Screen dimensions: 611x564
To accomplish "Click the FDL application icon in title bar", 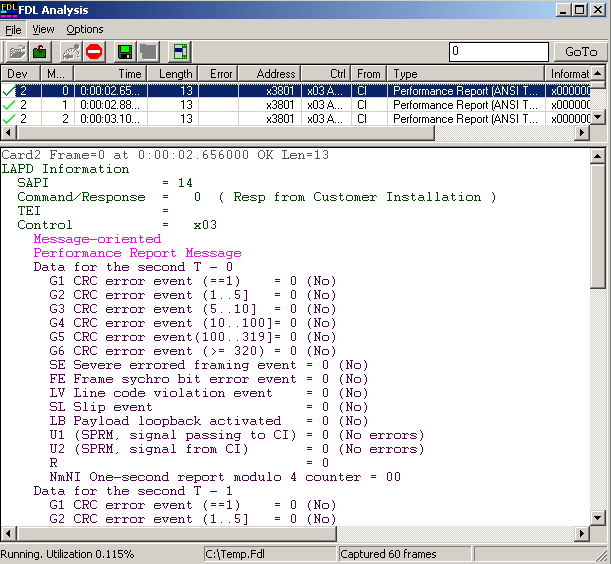I will (9, 10).
